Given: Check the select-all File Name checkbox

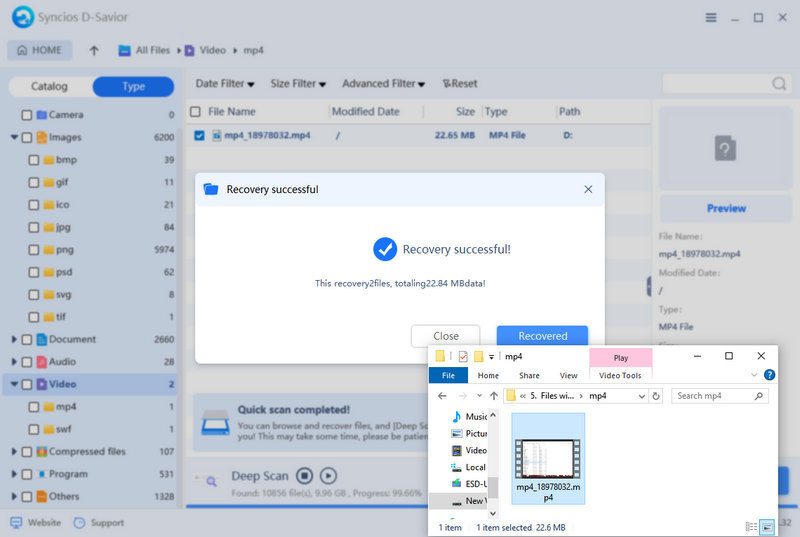Looking at the screenshot, I should point(195,112).
